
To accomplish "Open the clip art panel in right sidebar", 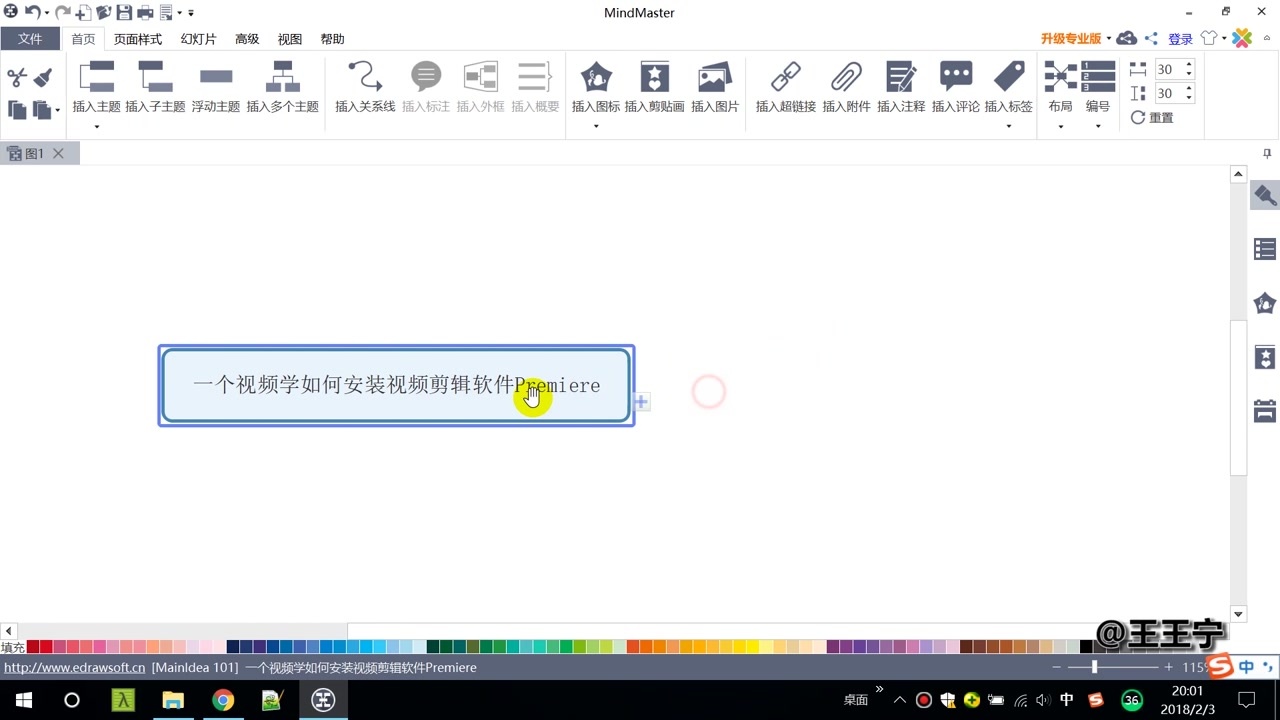I will (1265, 357).
